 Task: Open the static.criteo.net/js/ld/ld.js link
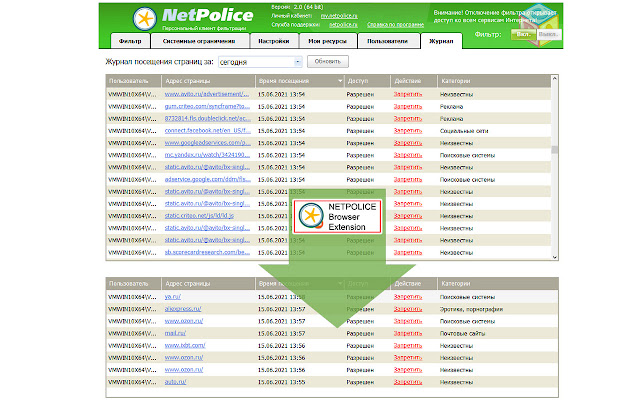coord(199,216)
